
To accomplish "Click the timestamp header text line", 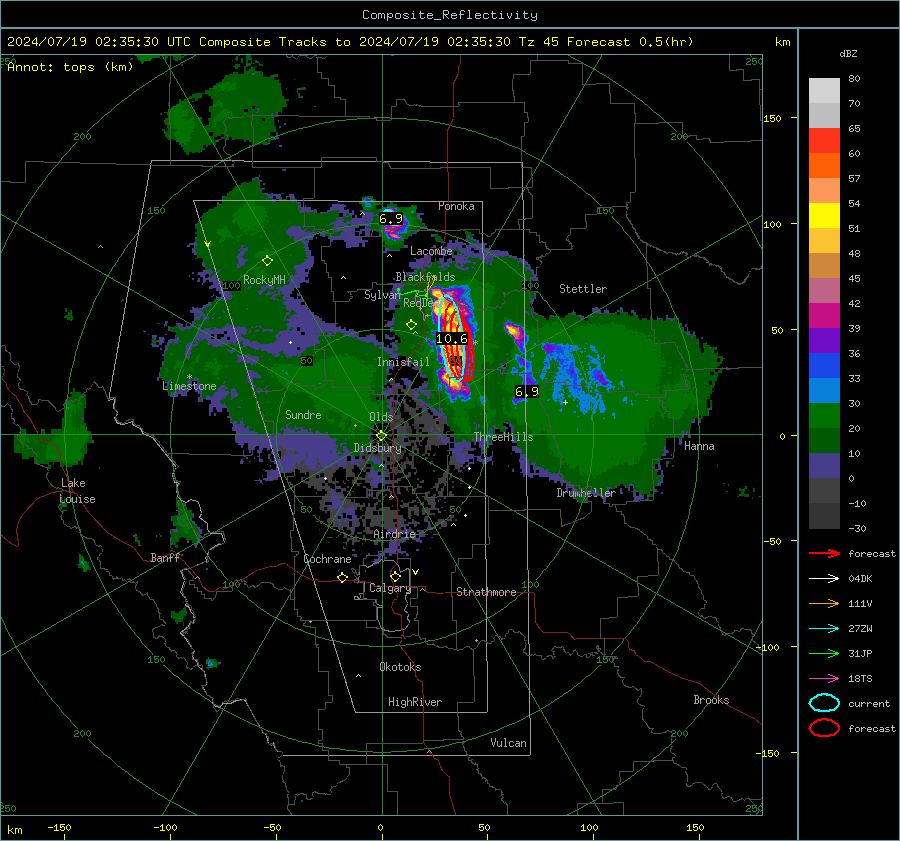I will coord(350,42).
